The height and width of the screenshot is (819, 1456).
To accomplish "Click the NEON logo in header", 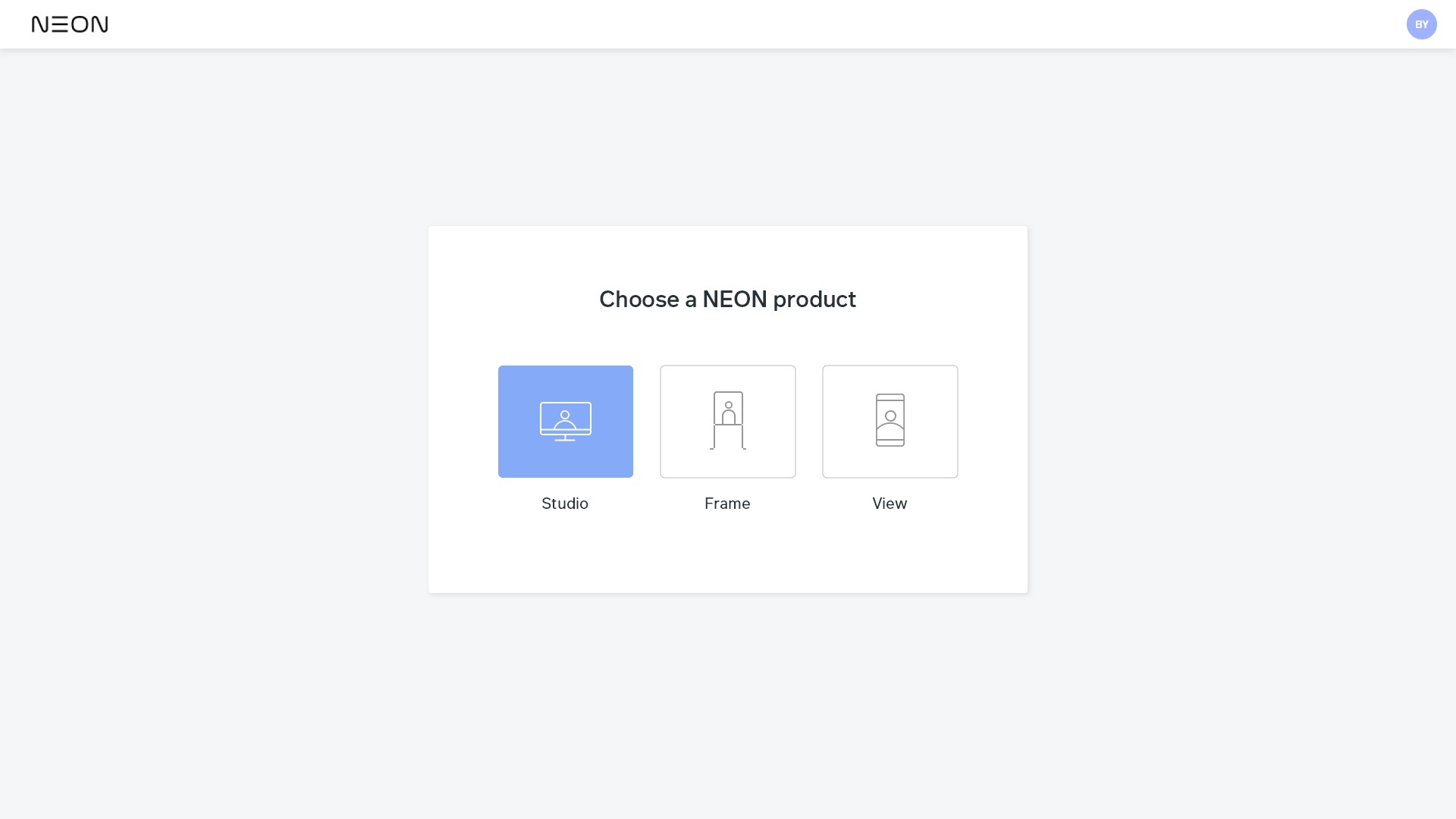I will coord(70,24).
